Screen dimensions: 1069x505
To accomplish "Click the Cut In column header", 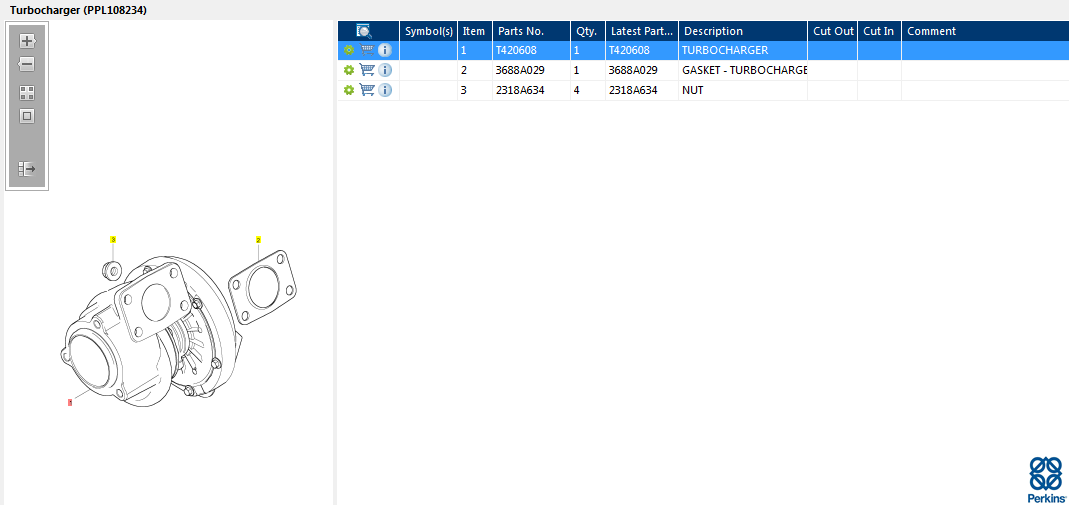I will coord(879,31).
